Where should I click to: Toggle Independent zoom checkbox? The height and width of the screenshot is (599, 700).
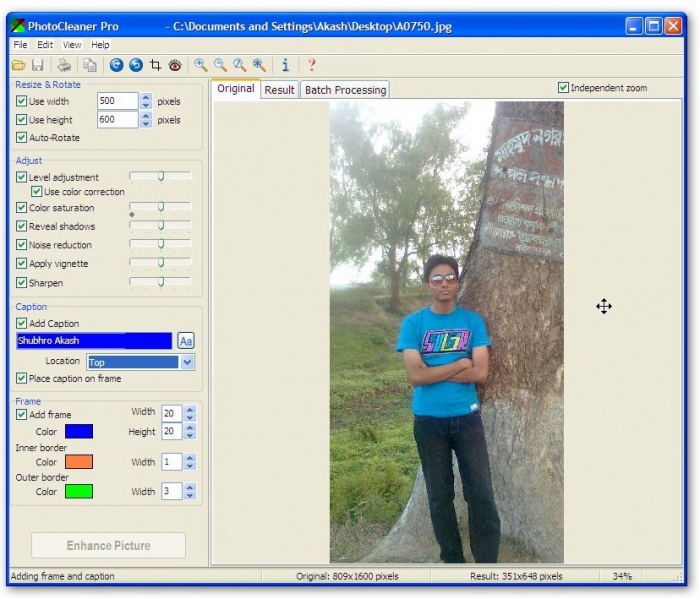[x=563, y=87]
